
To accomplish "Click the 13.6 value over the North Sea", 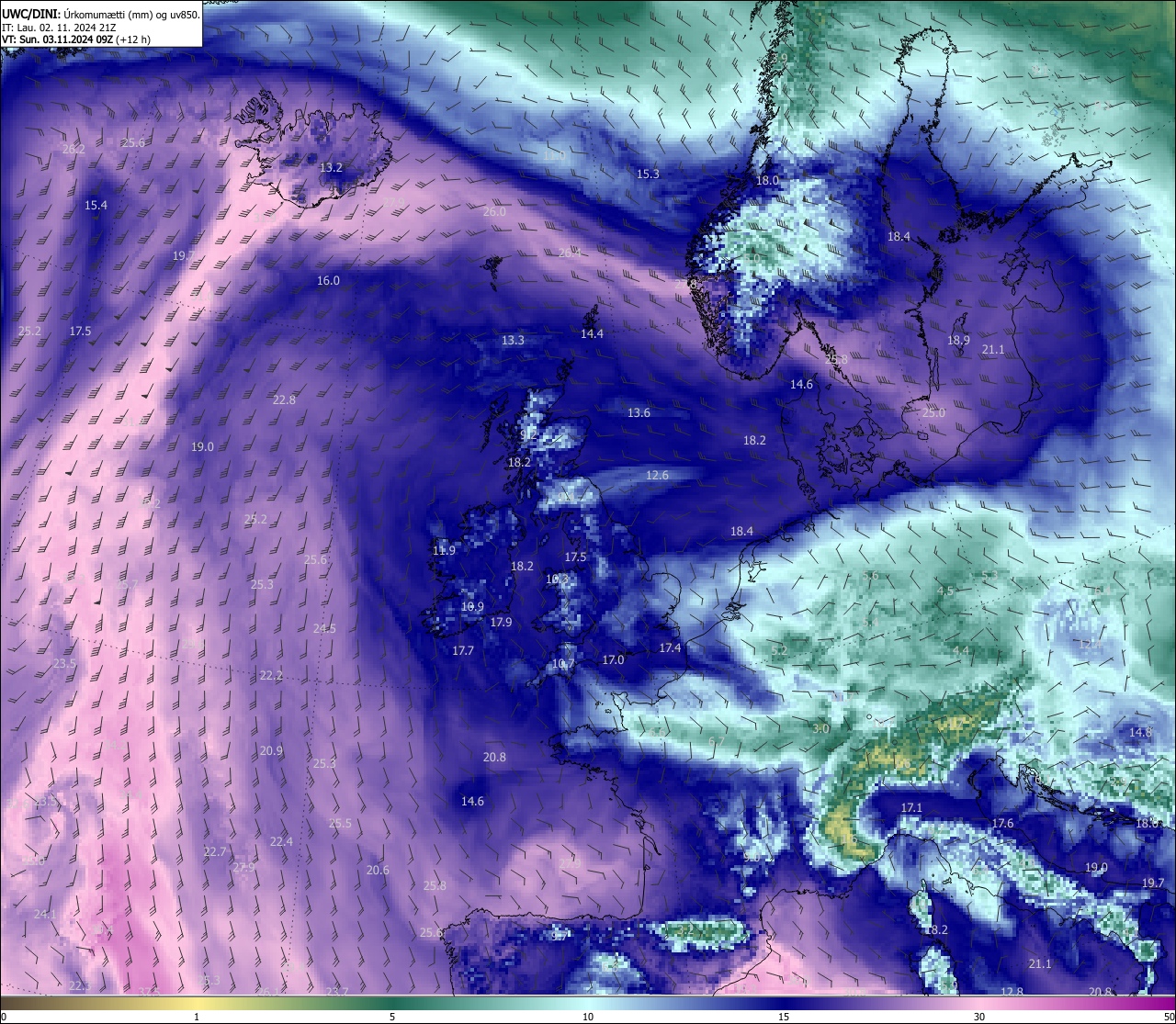I will coord(639,413).
